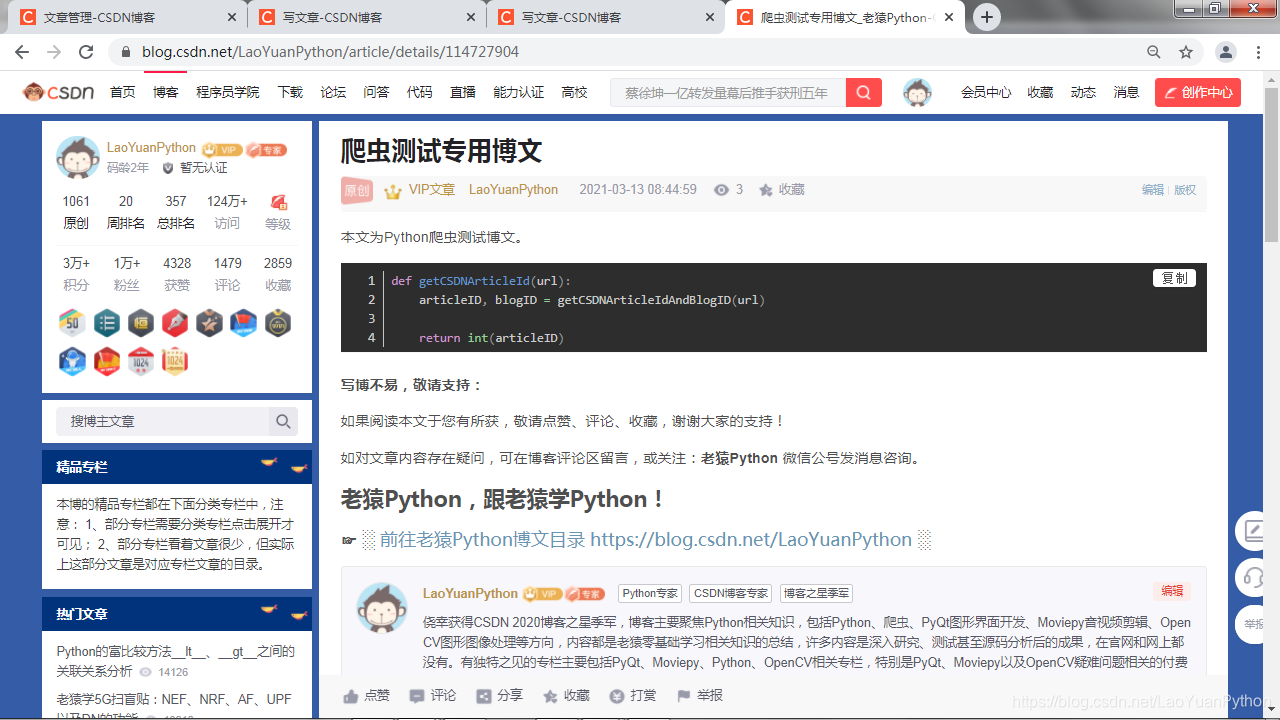This screenshot has height=720, width=1280.
Task: Open a new browser tab
Action: (987, 17)
